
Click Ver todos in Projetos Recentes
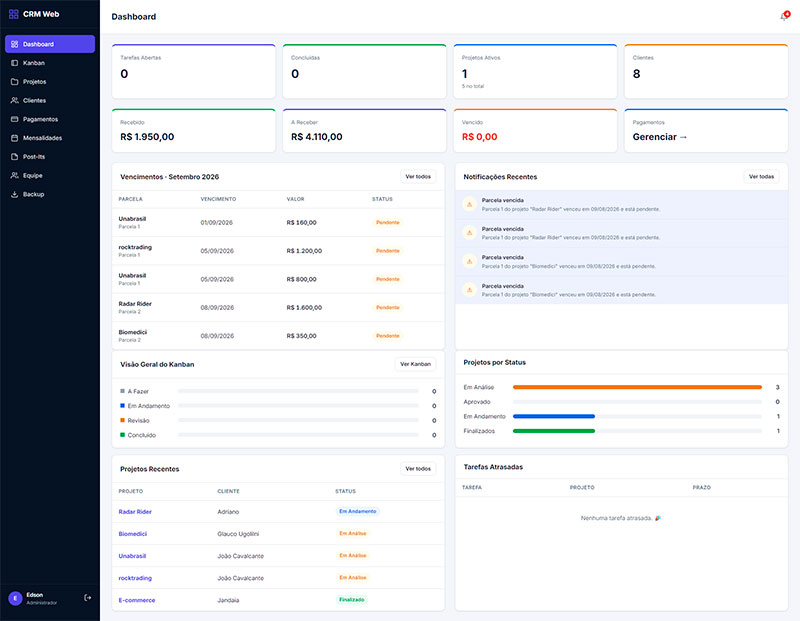click(418, 468)
